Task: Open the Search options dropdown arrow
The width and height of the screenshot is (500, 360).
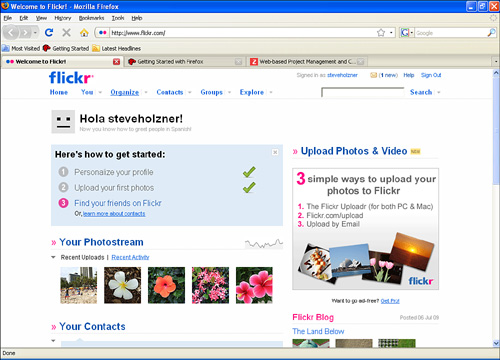Action: tap(439, 92)
